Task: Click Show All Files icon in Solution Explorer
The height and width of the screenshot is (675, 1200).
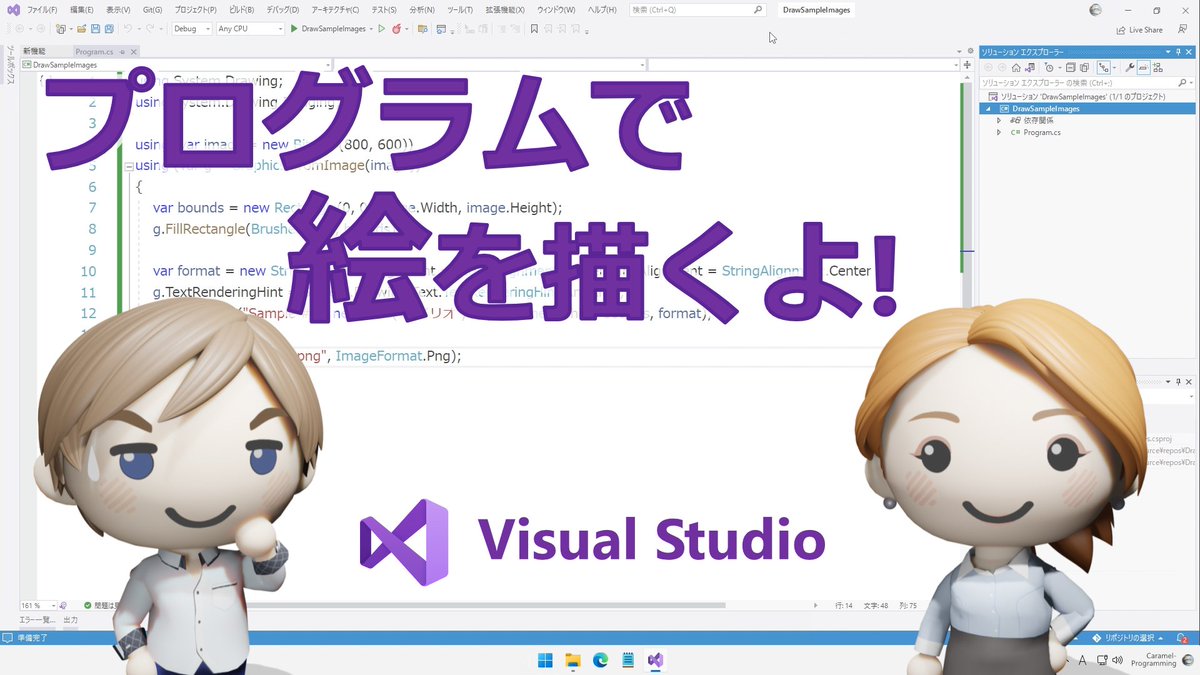Action: pos(1085,68)
